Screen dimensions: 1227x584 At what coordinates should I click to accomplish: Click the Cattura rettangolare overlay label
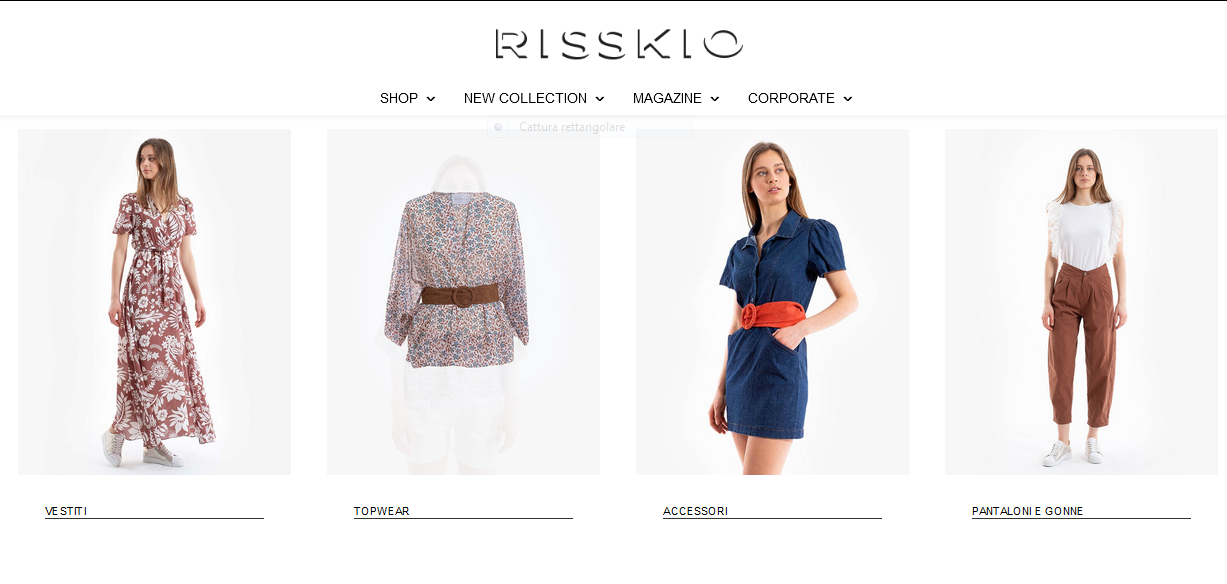572,127
